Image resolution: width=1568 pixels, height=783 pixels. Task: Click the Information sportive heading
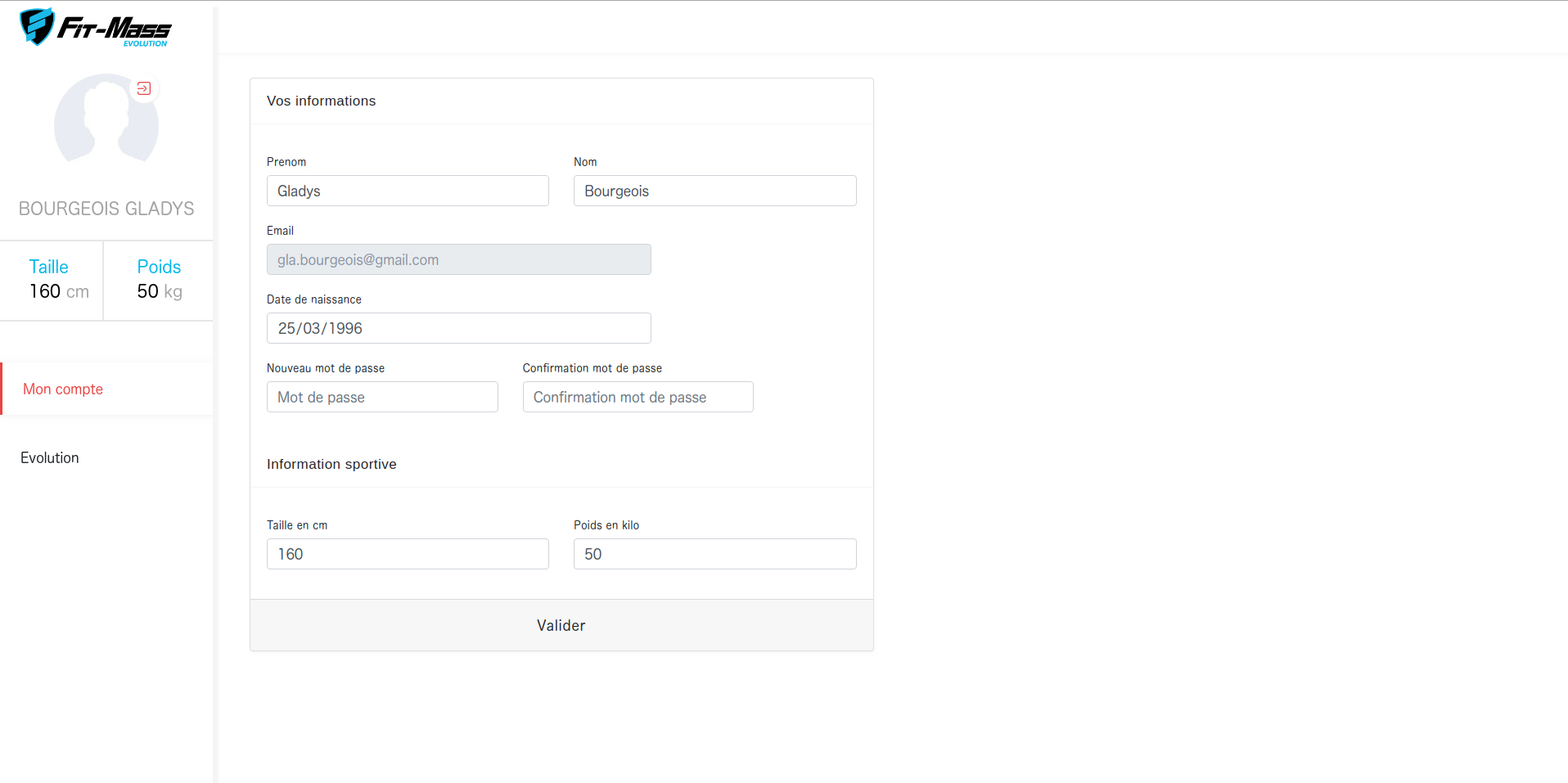pyautogui.click(x=331, y=464)
